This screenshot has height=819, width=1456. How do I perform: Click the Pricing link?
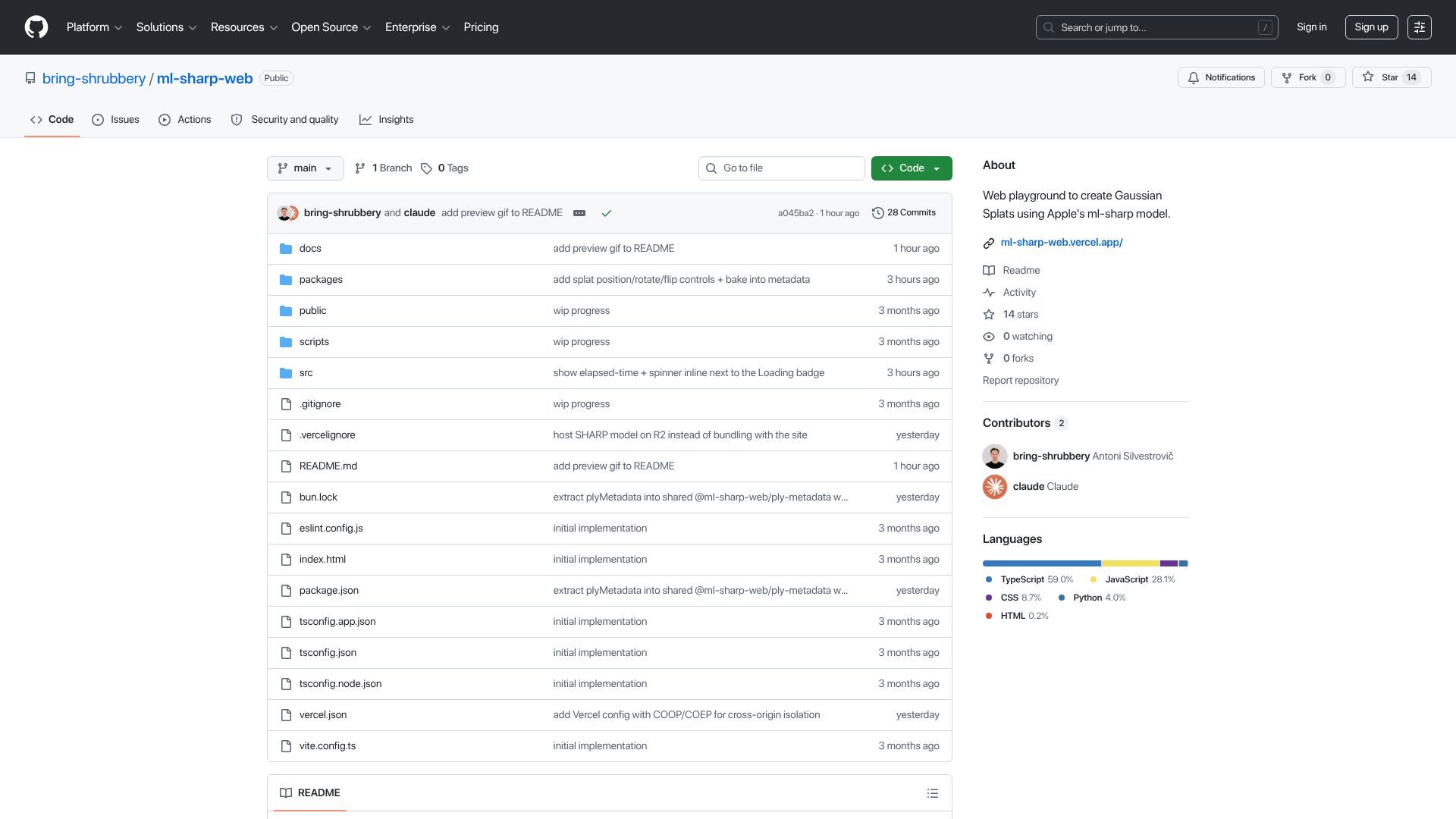coord(481,27)
